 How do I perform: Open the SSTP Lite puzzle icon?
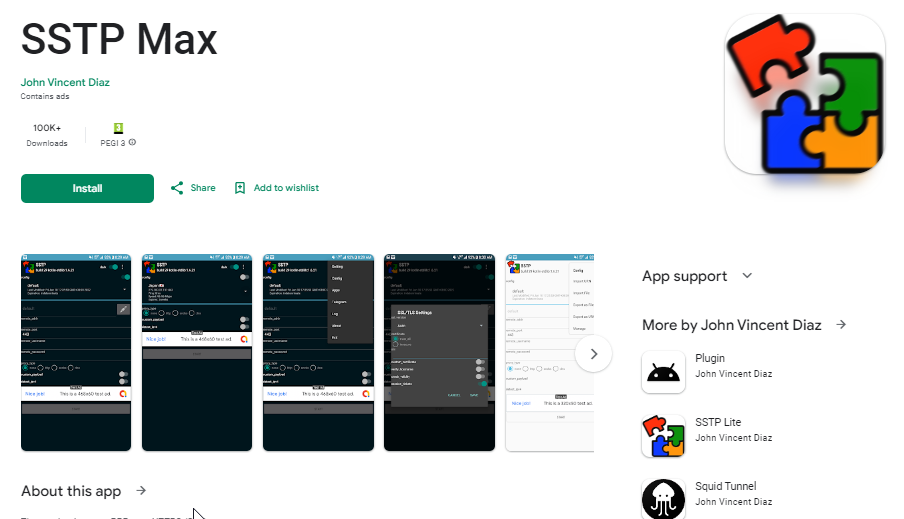click(663, 436)
